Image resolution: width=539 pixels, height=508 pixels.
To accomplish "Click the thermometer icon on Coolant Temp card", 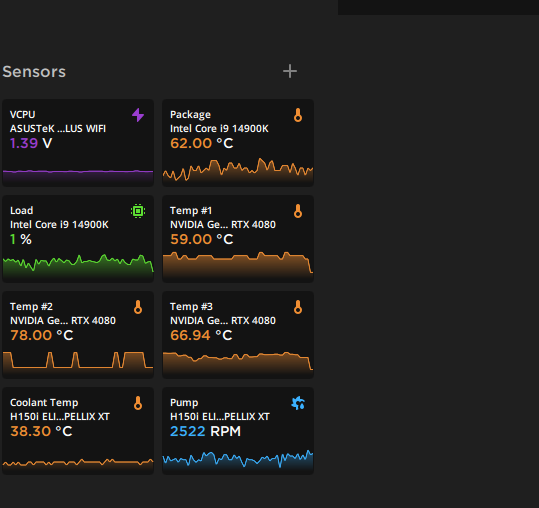I will point(138,403).
